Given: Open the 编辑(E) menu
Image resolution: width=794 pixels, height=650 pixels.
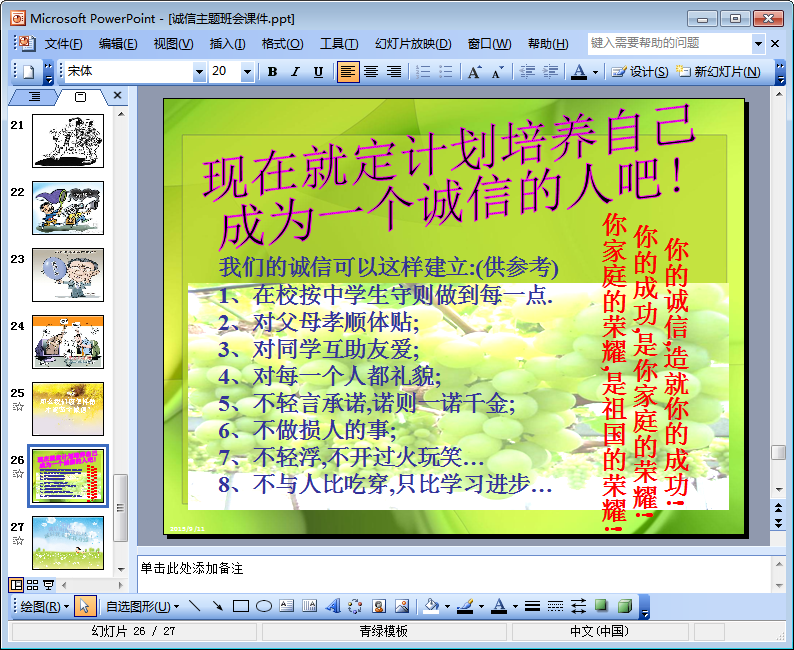Looking at the screenshot, I should click(118, 44).
